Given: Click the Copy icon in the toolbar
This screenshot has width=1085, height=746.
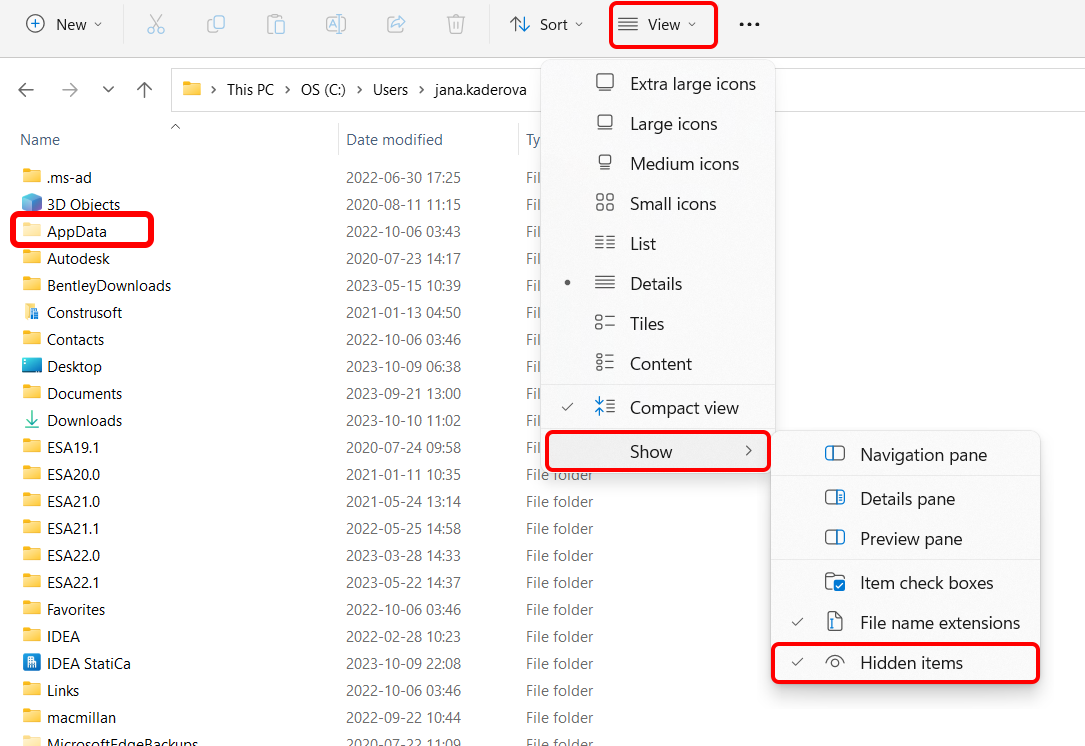Looking at the screenshot, I should (x=216, y=24).
